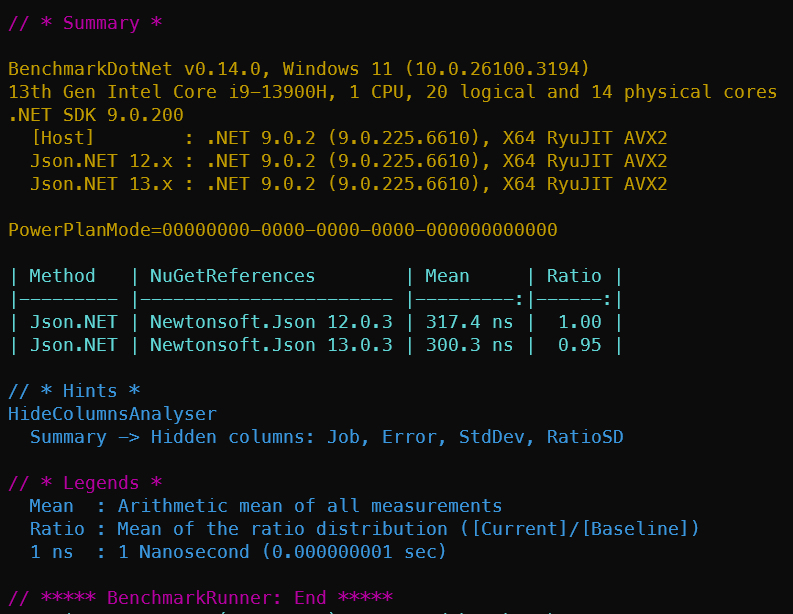
Task: Select "Newtonsoft.Json 13.0.3" cell
Action: pyautogui.click(x=271, y=345)
